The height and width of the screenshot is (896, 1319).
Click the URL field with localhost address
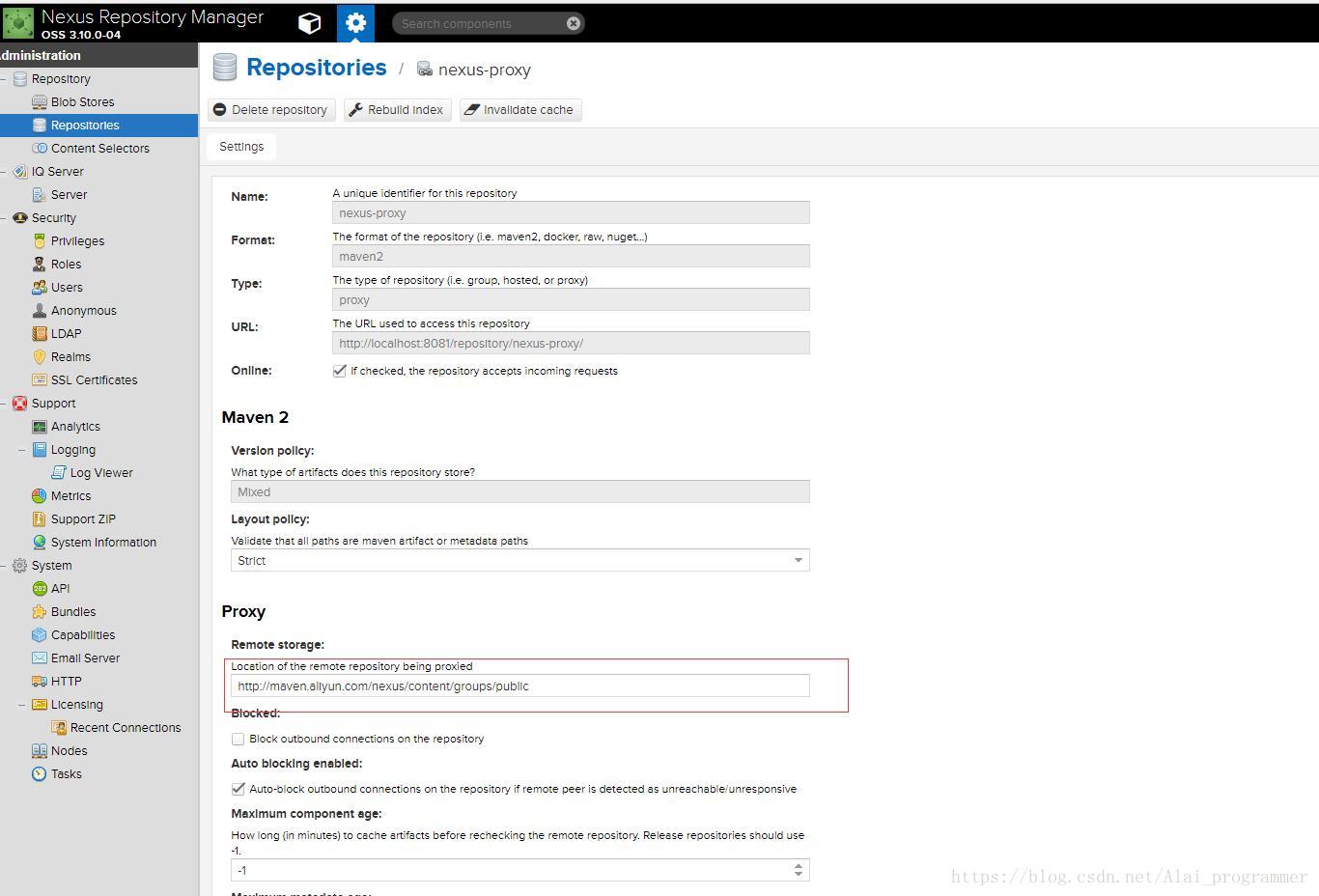571,343
